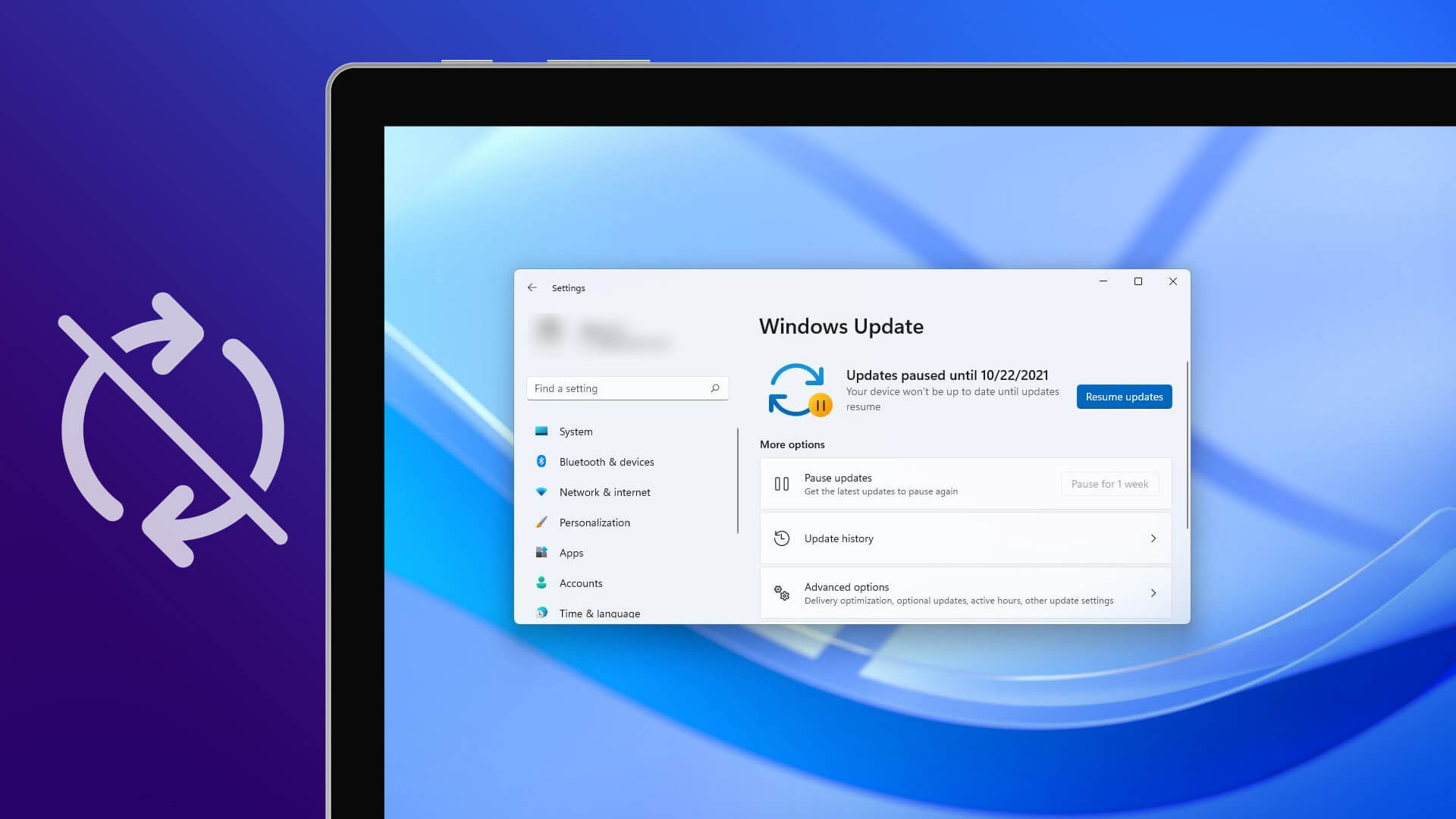Click the search magnifier icon

[x=715, y=388]
